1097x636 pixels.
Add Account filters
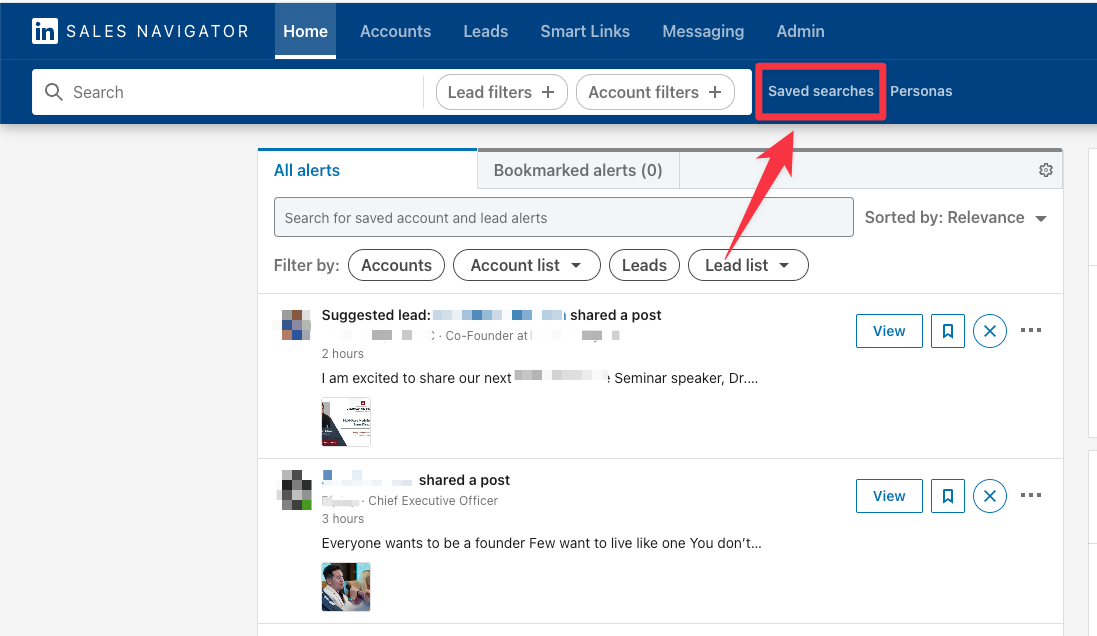[655, 92]
